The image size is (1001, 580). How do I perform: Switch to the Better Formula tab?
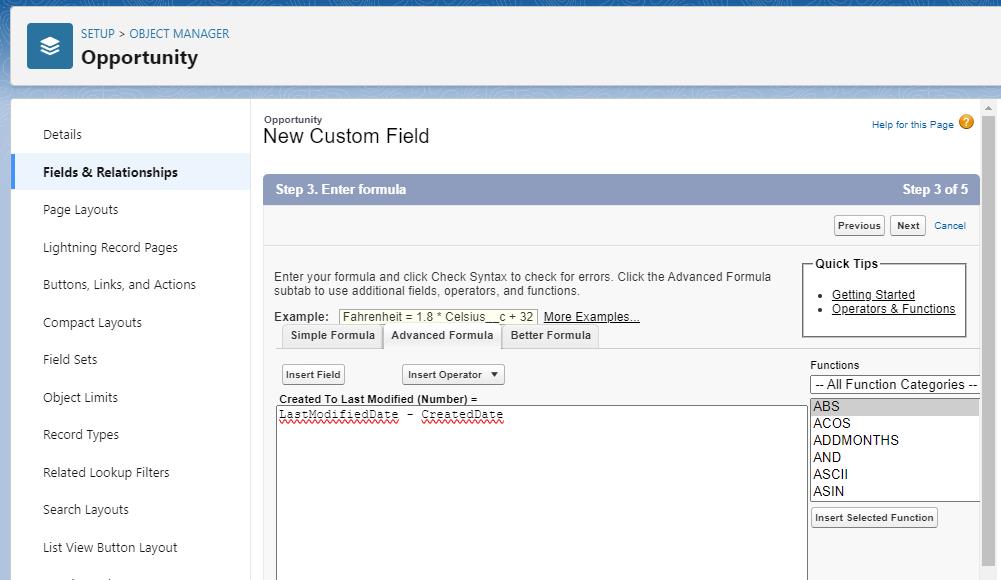coord(550,336)
